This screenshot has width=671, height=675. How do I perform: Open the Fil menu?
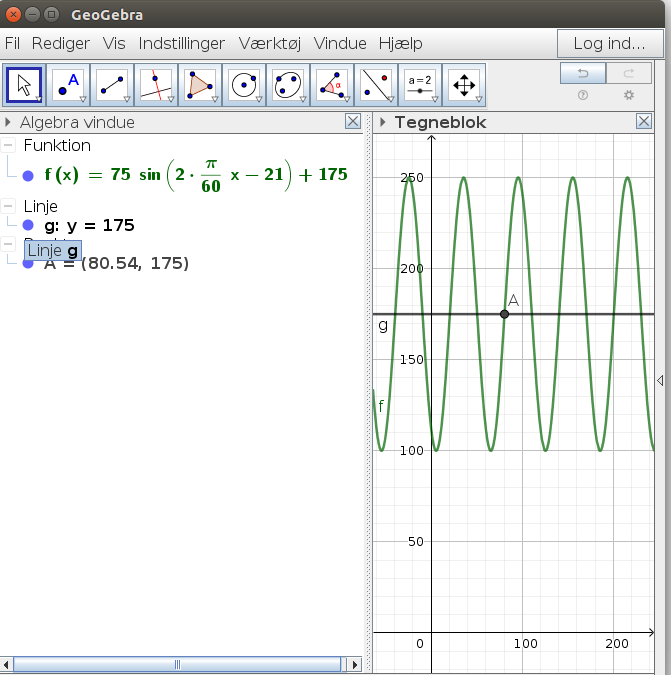tap(12, 43)
